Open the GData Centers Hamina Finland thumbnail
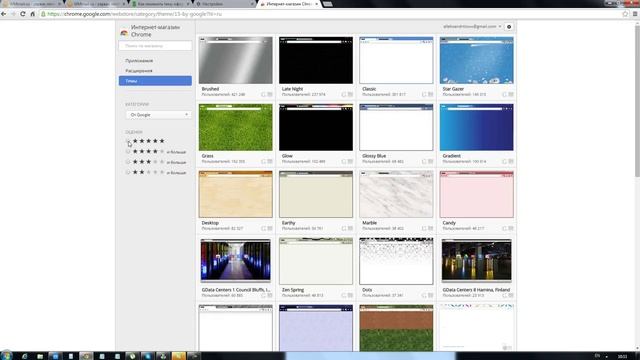This screenshot has width=640, height=360. pyautogui.click(x=476, y=261)
